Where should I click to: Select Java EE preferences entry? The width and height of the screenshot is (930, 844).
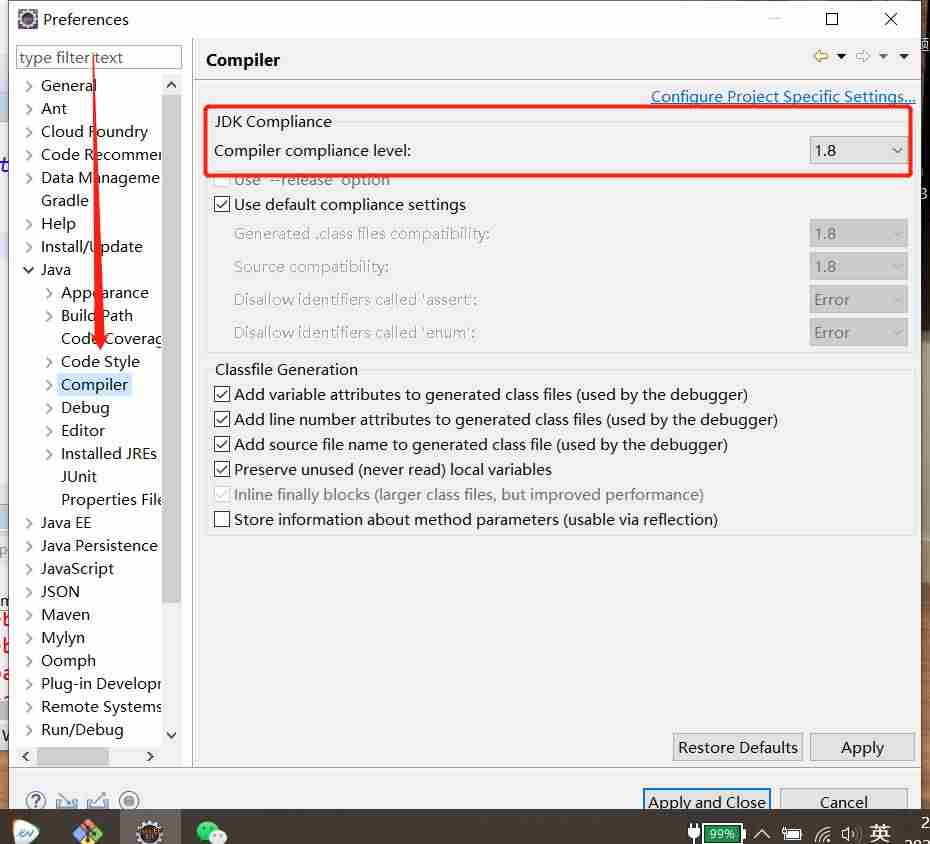(66, 523)
